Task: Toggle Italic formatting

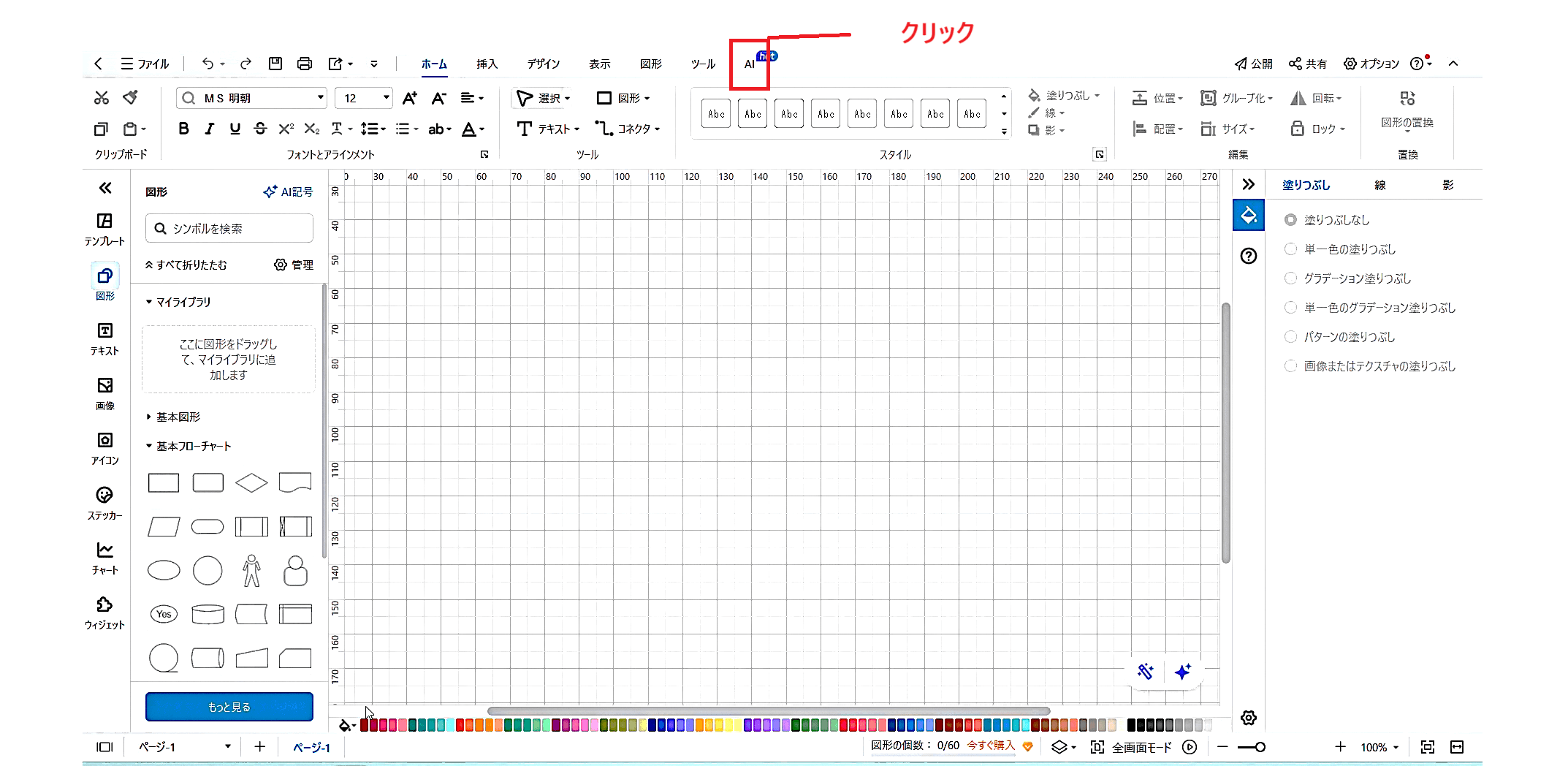Action: pos(209,129)
